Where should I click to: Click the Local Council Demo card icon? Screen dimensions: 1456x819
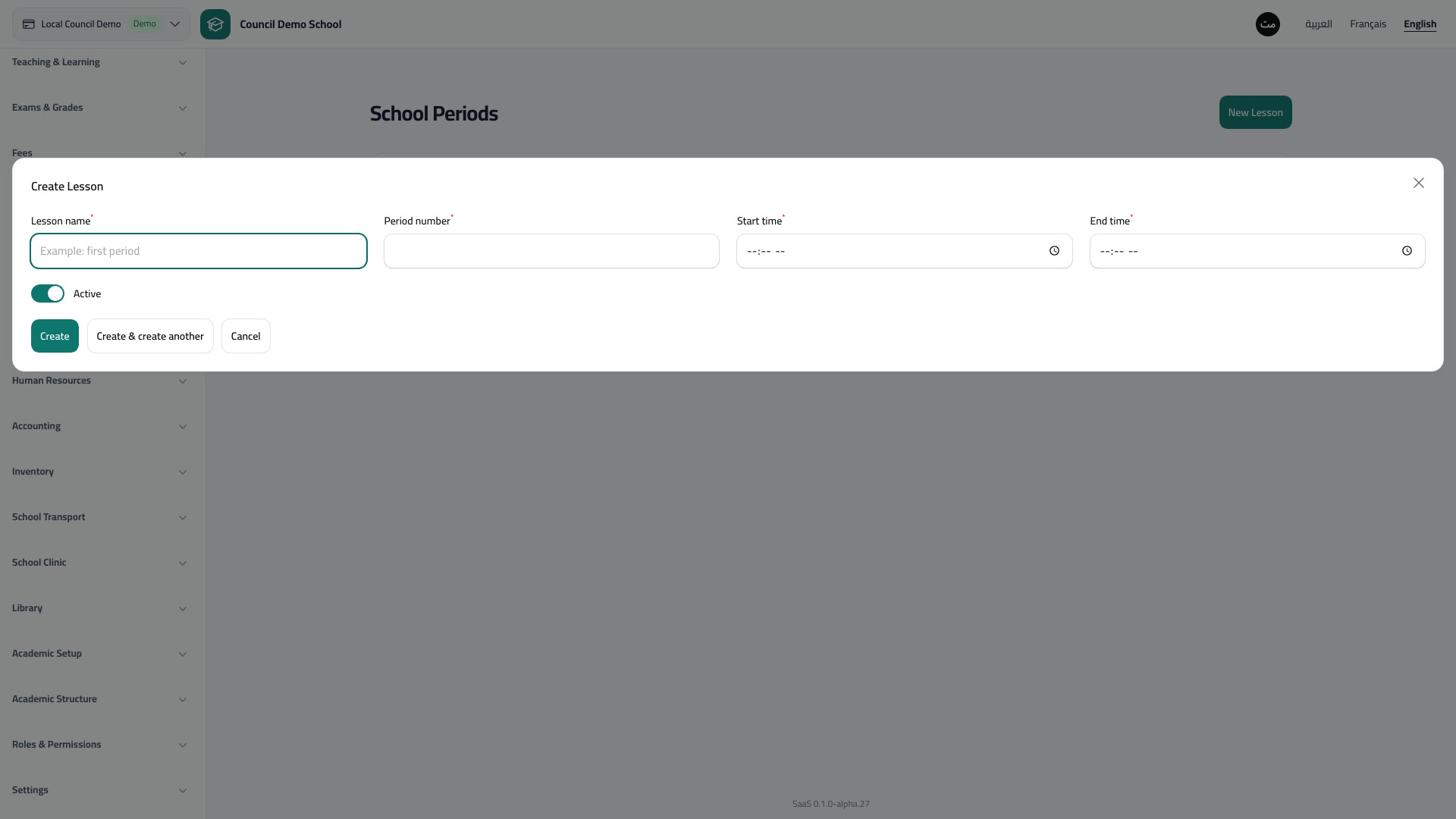click(28, 24)
